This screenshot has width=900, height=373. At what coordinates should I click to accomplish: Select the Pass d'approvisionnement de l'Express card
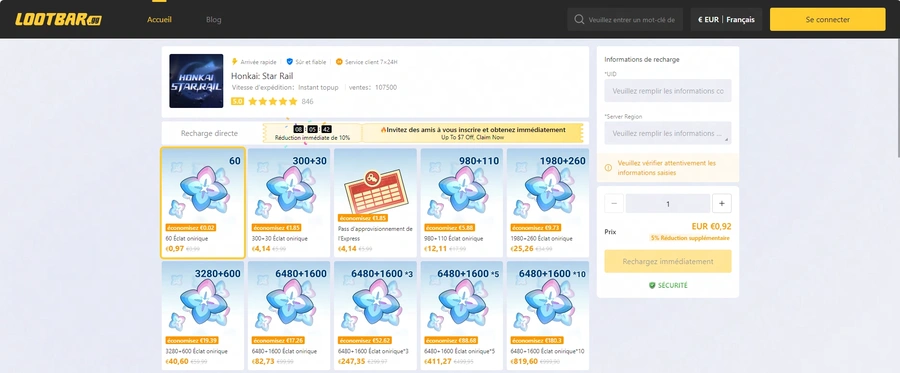coord(375,203)
